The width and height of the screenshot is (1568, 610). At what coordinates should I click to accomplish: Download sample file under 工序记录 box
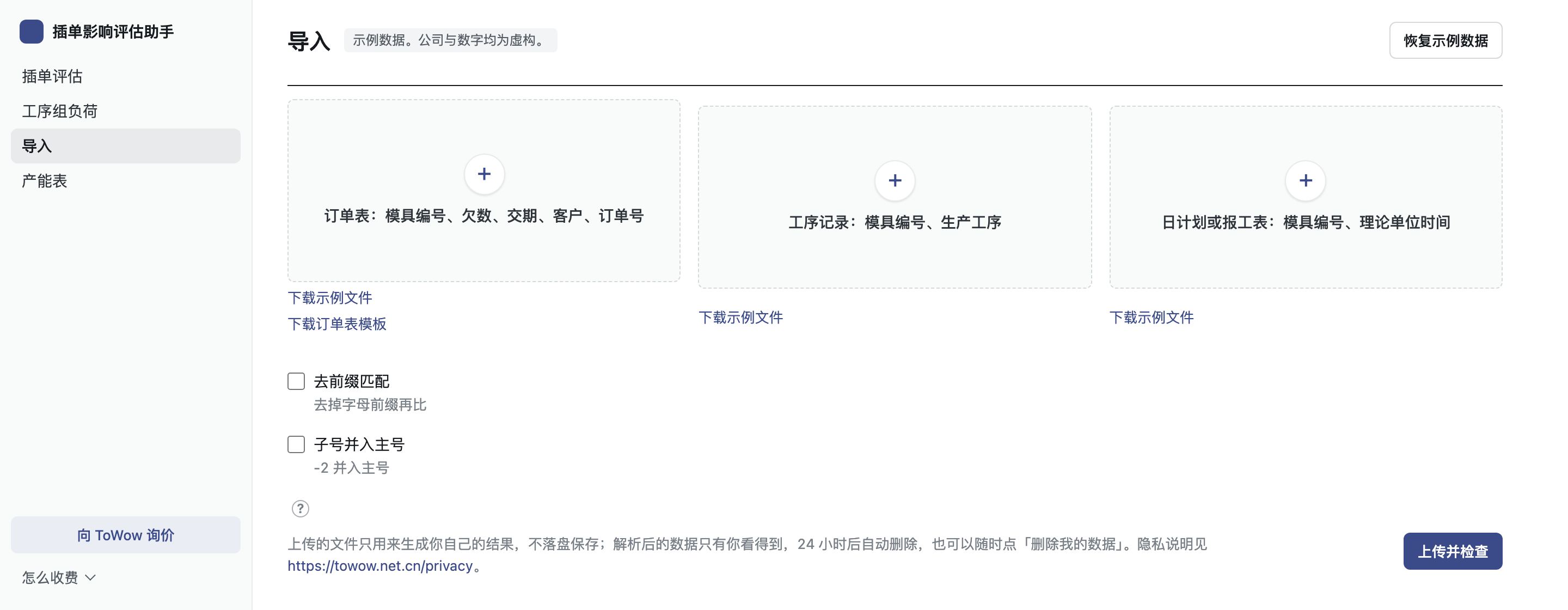click(x=741, y=317)
